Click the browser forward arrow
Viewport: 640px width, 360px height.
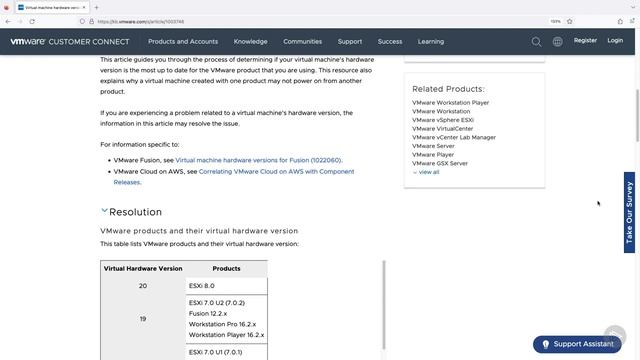[20, 22]
